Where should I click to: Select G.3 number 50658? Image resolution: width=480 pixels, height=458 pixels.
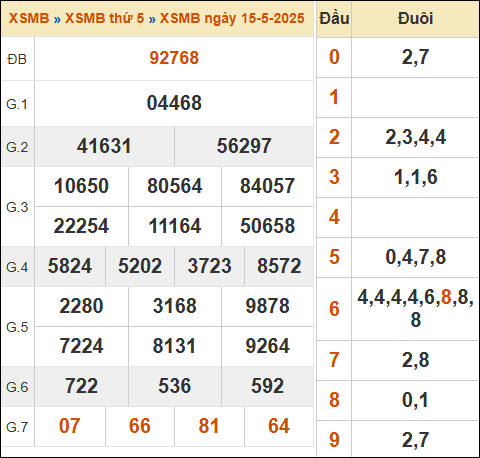click(x=268, y=226)
